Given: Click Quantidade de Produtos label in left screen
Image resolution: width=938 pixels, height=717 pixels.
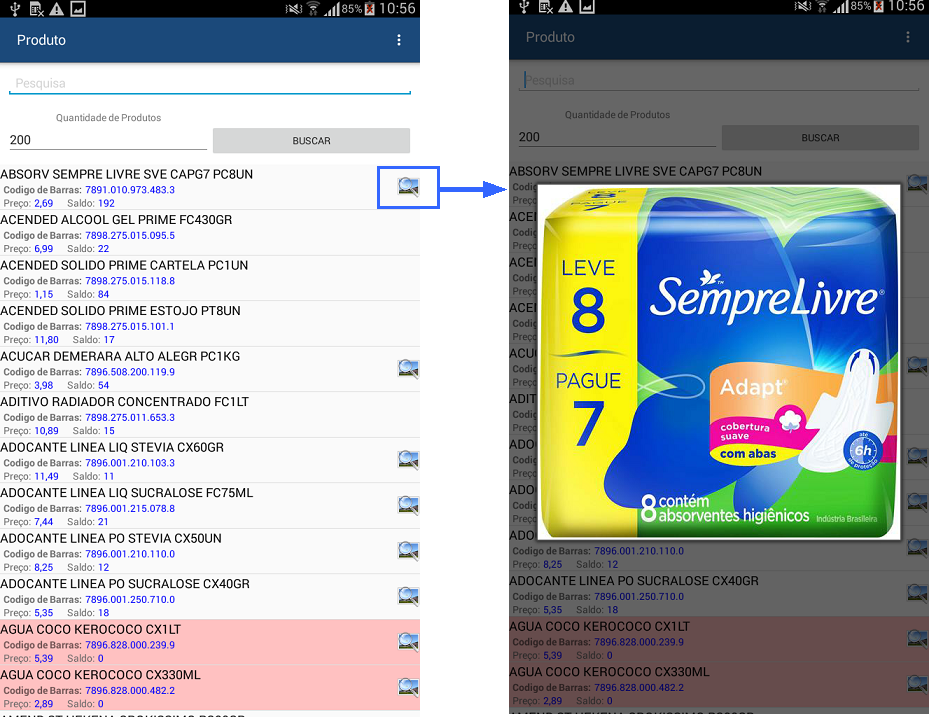Looking at the screenshot, I should point(108,118).
